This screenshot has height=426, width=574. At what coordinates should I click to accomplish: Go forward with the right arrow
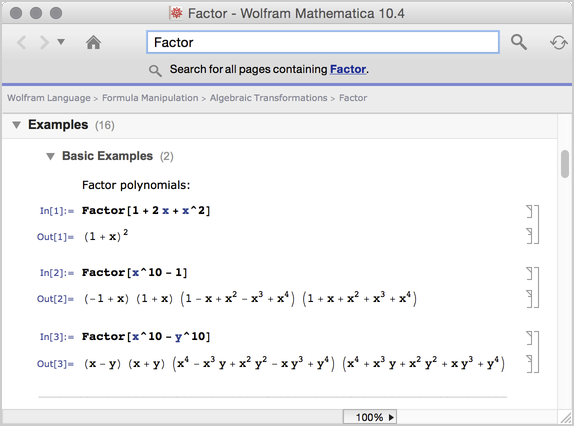[x=44, y=42]
